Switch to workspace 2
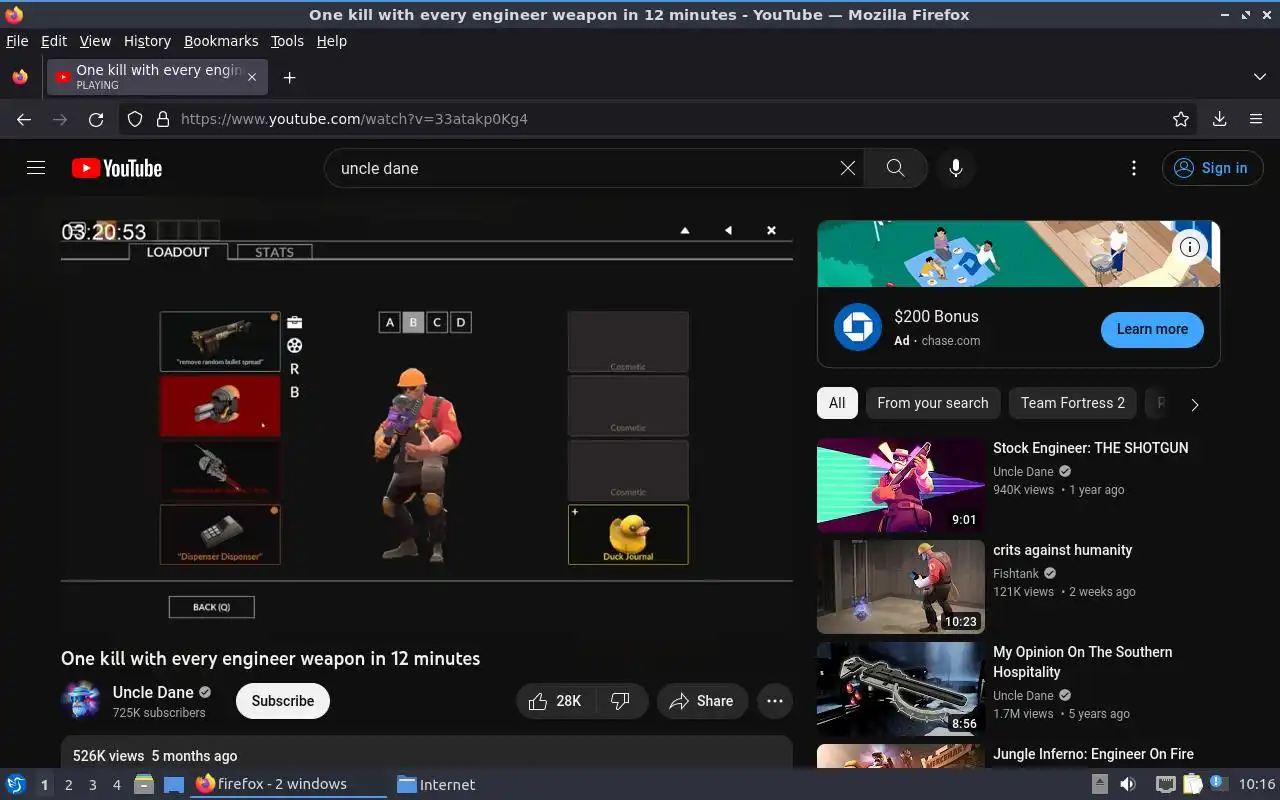The image size is (1280, 800). (68, 785)
